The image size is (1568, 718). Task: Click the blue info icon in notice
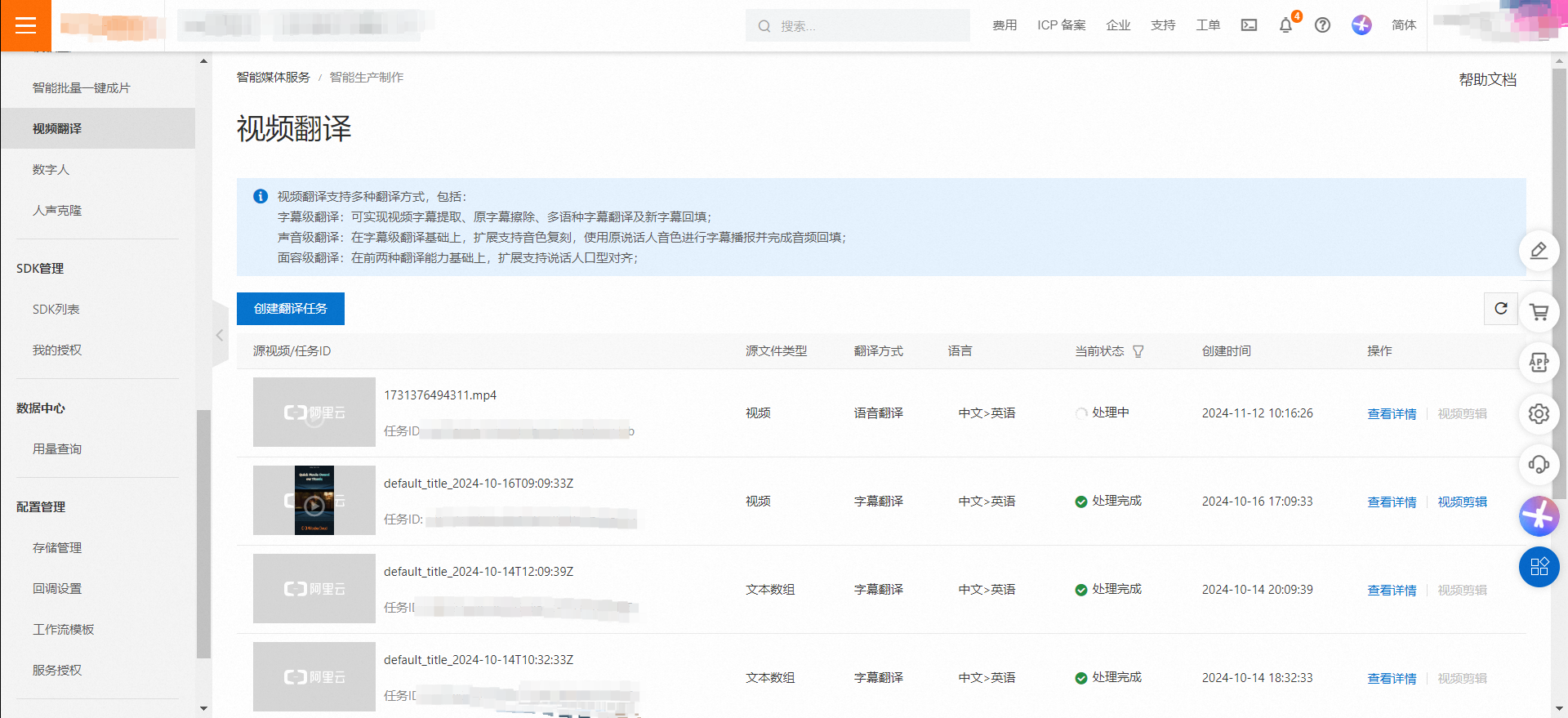261,196
